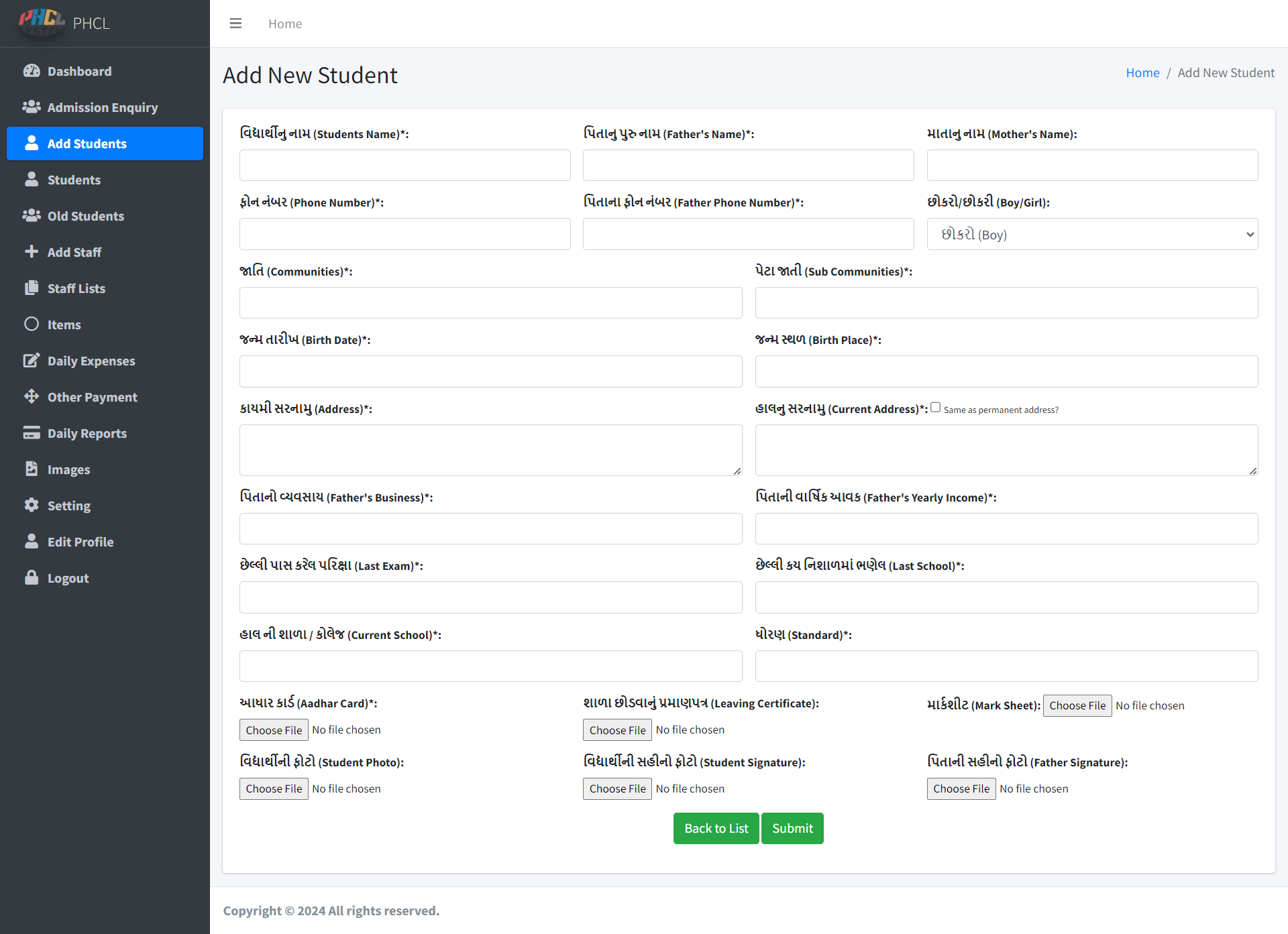Screen dimensions: 1288x934
Task: Click the Other Payment arrows icon
Action: coord(32,397)
